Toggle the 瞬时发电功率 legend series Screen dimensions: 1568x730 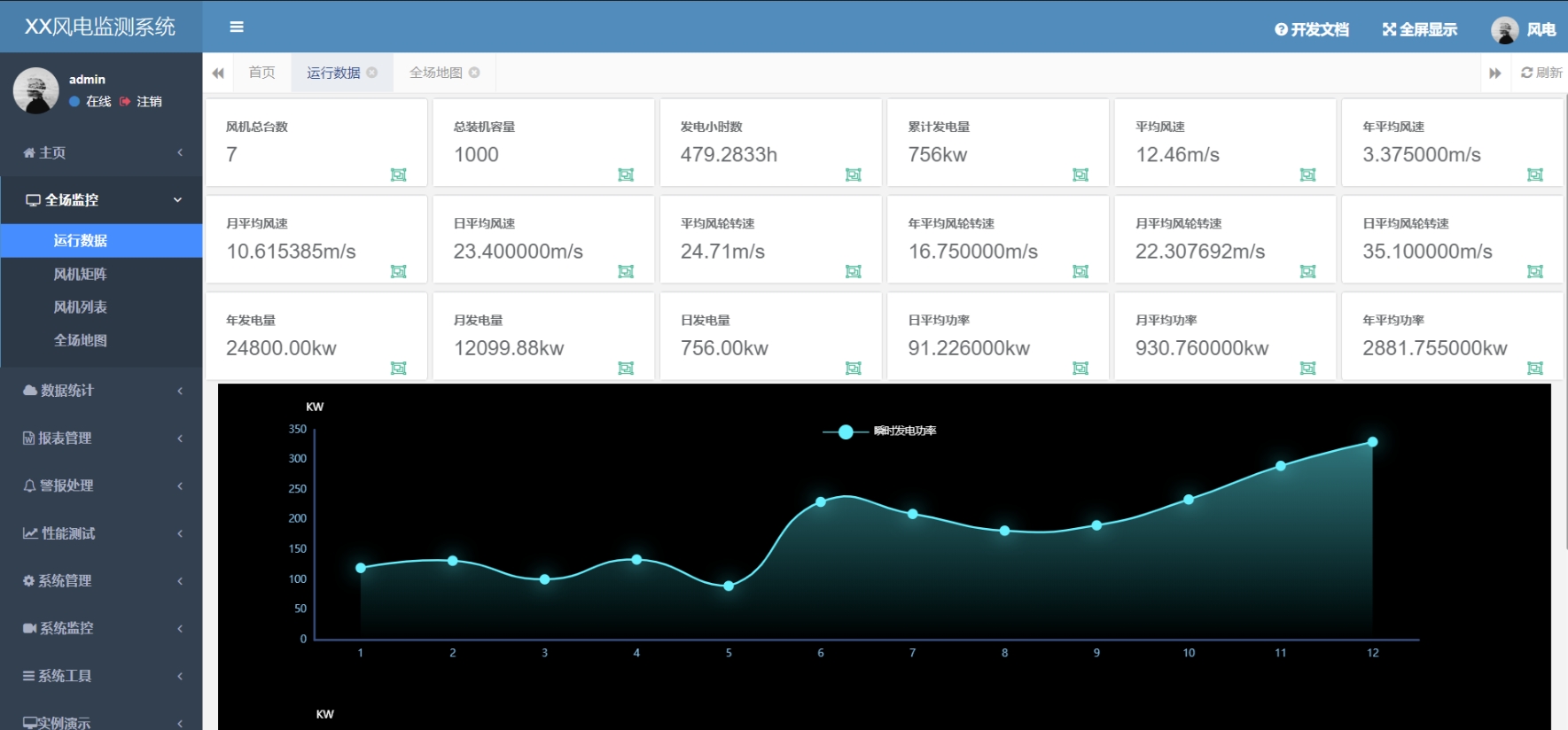879,431
